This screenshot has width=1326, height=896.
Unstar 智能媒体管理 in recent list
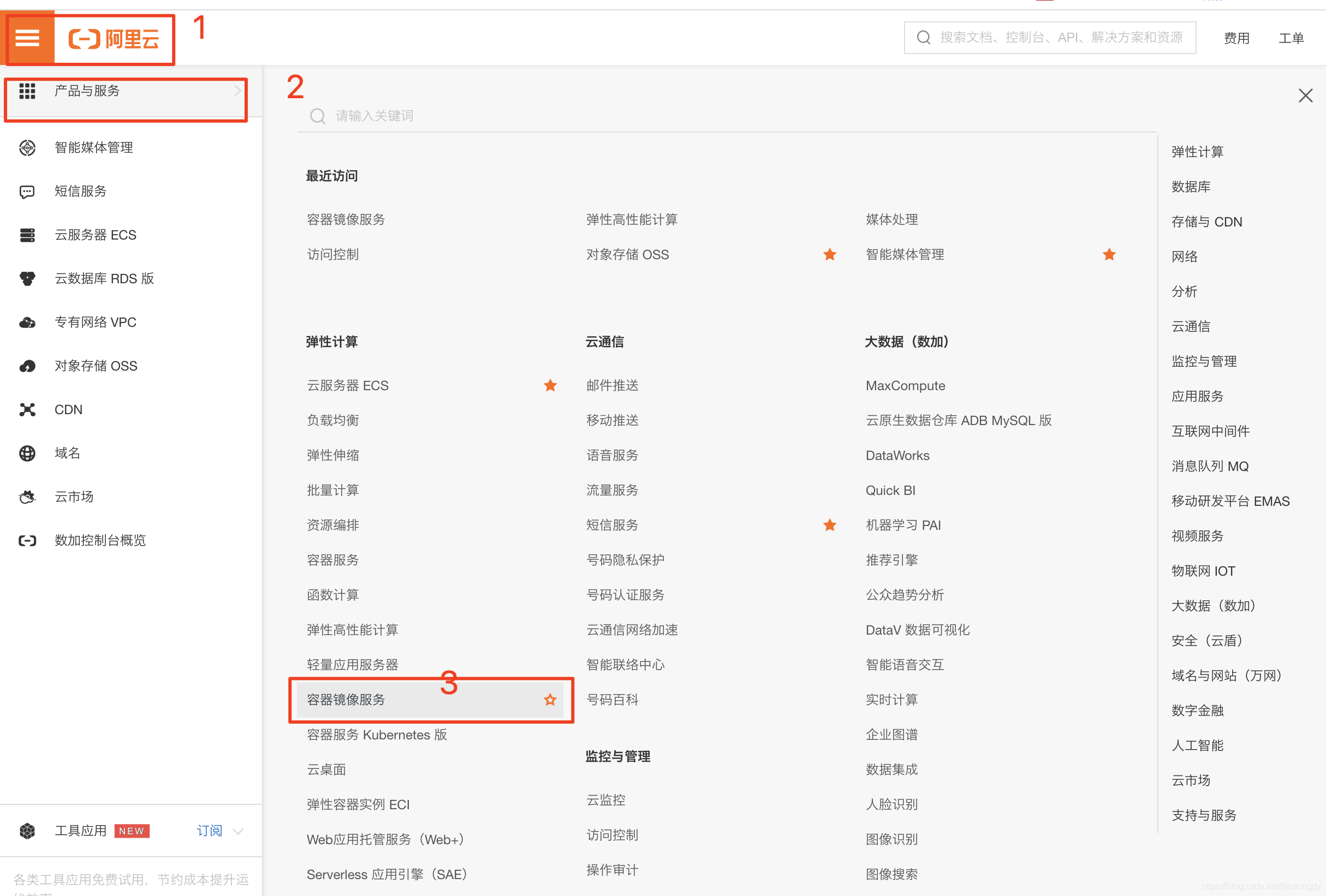(1109, 254)
